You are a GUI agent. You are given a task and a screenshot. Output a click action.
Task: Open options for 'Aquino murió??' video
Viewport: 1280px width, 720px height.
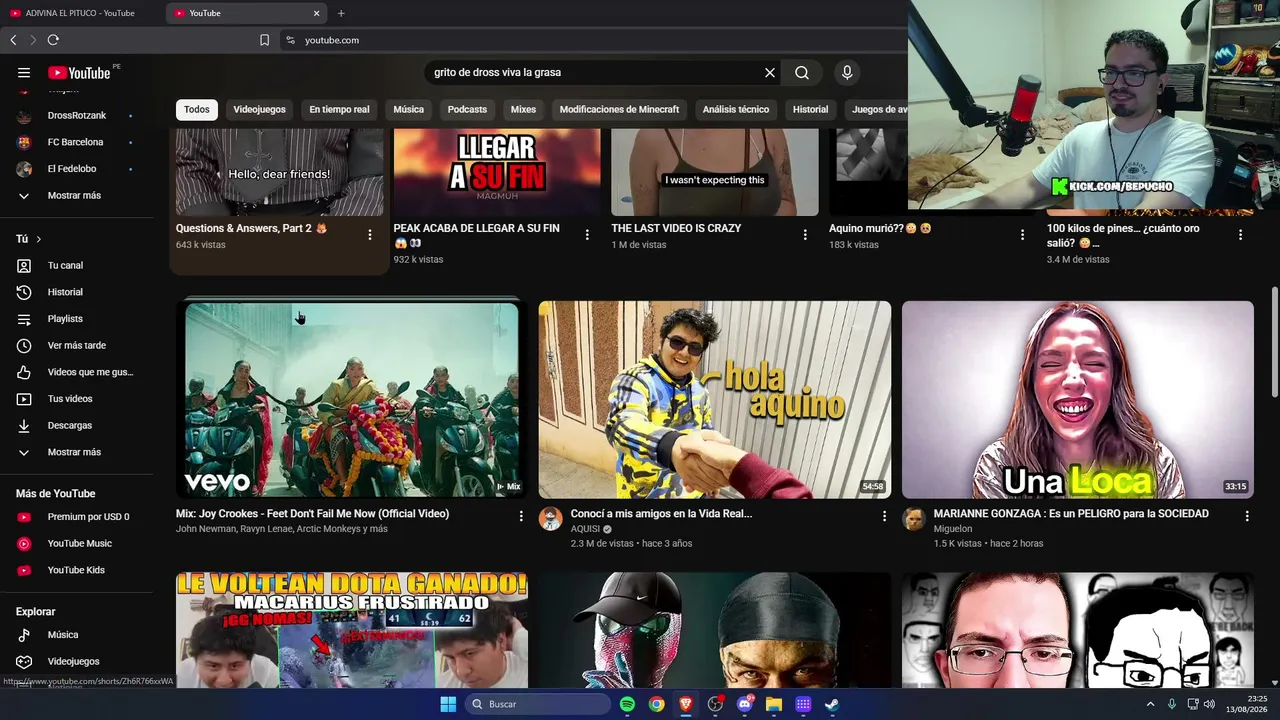click(x=1022, y=235)
